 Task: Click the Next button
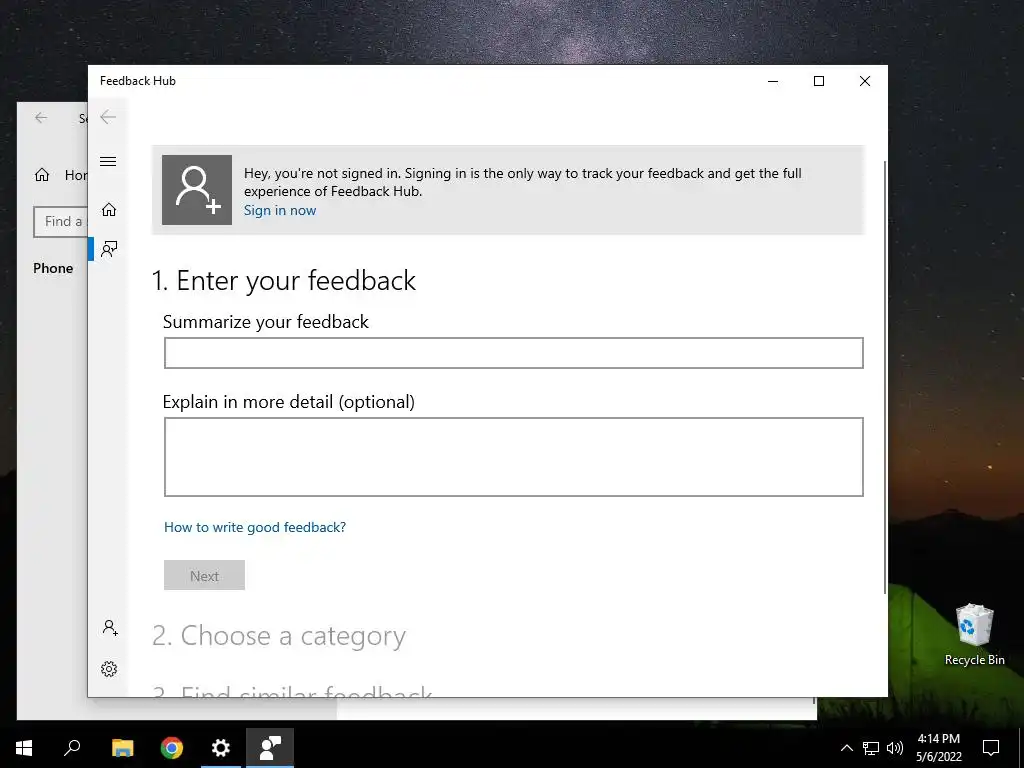[204, 575]
